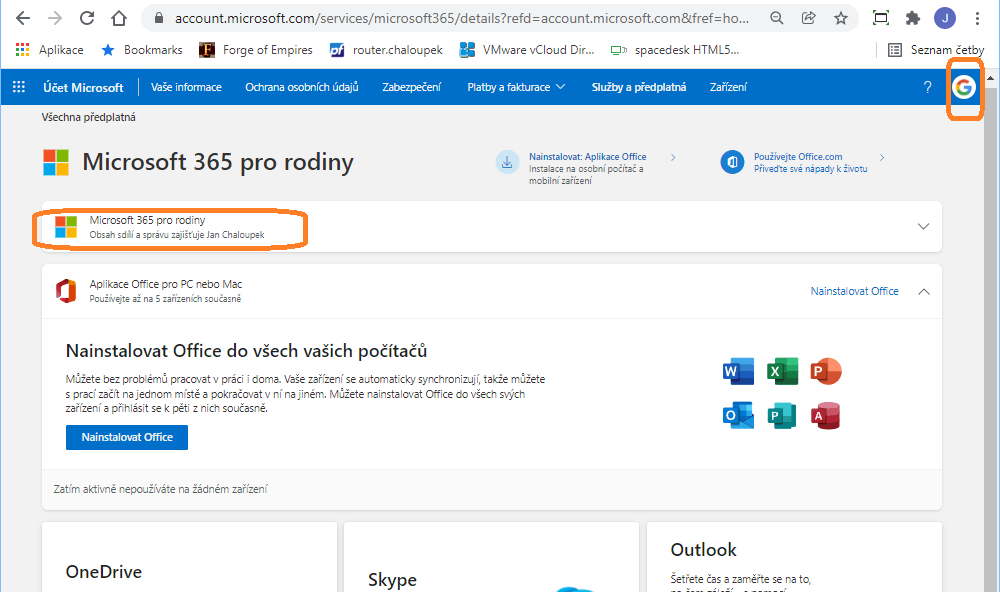Click the Skype card heading

[392, 579]
